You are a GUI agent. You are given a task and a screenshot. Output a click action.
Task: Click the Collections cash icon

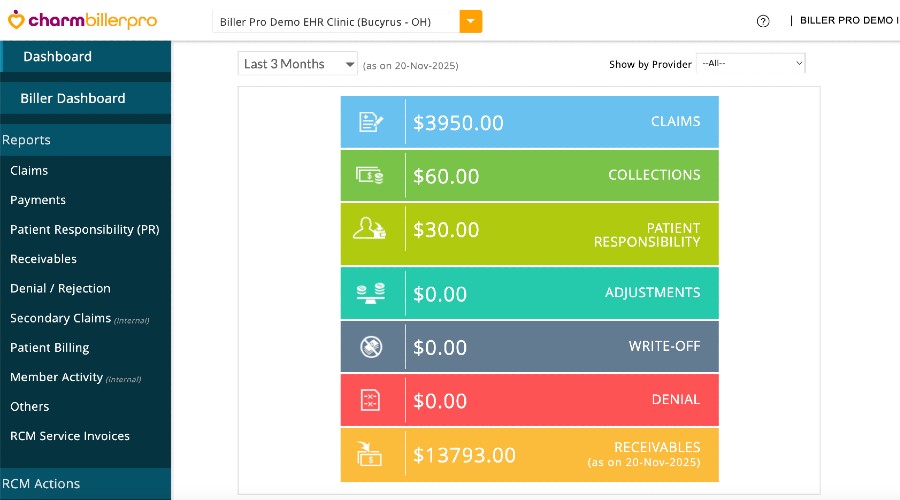[371, 176]
